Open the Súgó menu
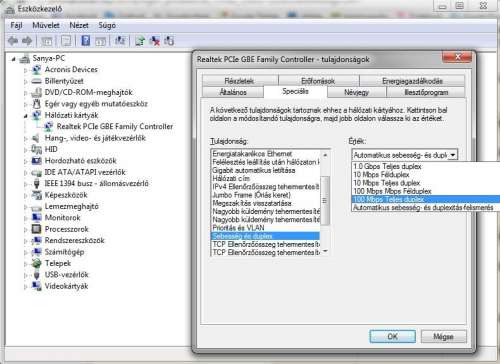500x364 pixels. point(107,25)
